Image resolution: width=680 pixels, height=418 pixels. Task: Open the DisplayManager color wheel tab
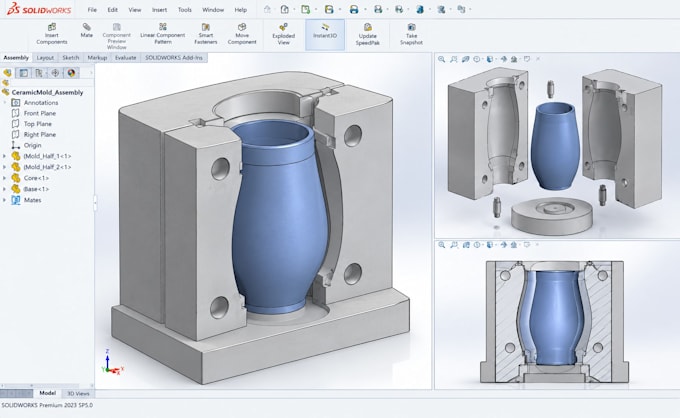pos(71,73)
